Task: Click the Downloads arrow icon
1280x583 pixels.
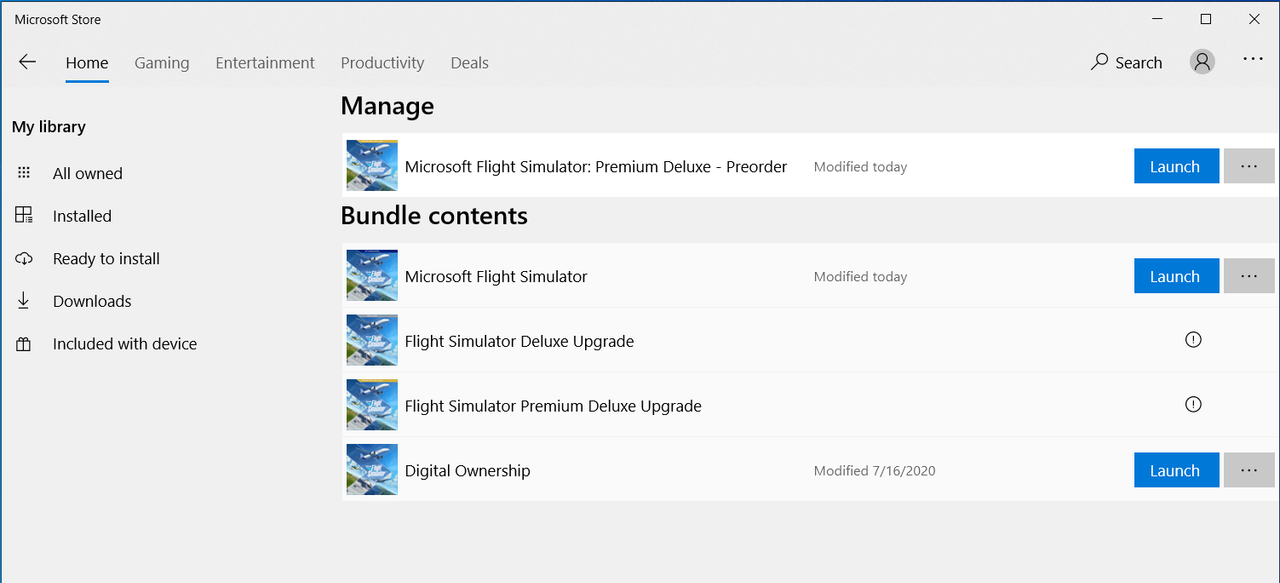Action: coord(24,301)
